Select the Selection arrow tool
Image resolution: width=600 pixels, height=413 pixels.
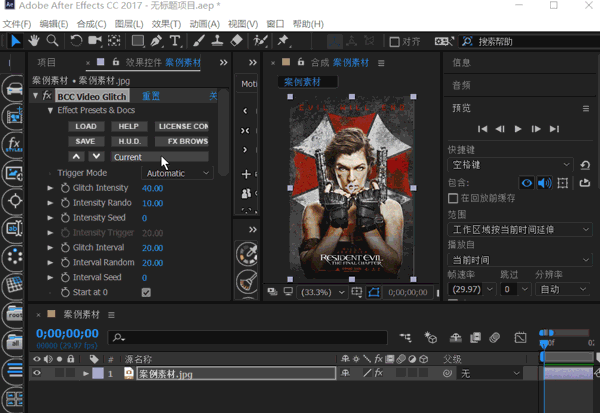[16, 41]
